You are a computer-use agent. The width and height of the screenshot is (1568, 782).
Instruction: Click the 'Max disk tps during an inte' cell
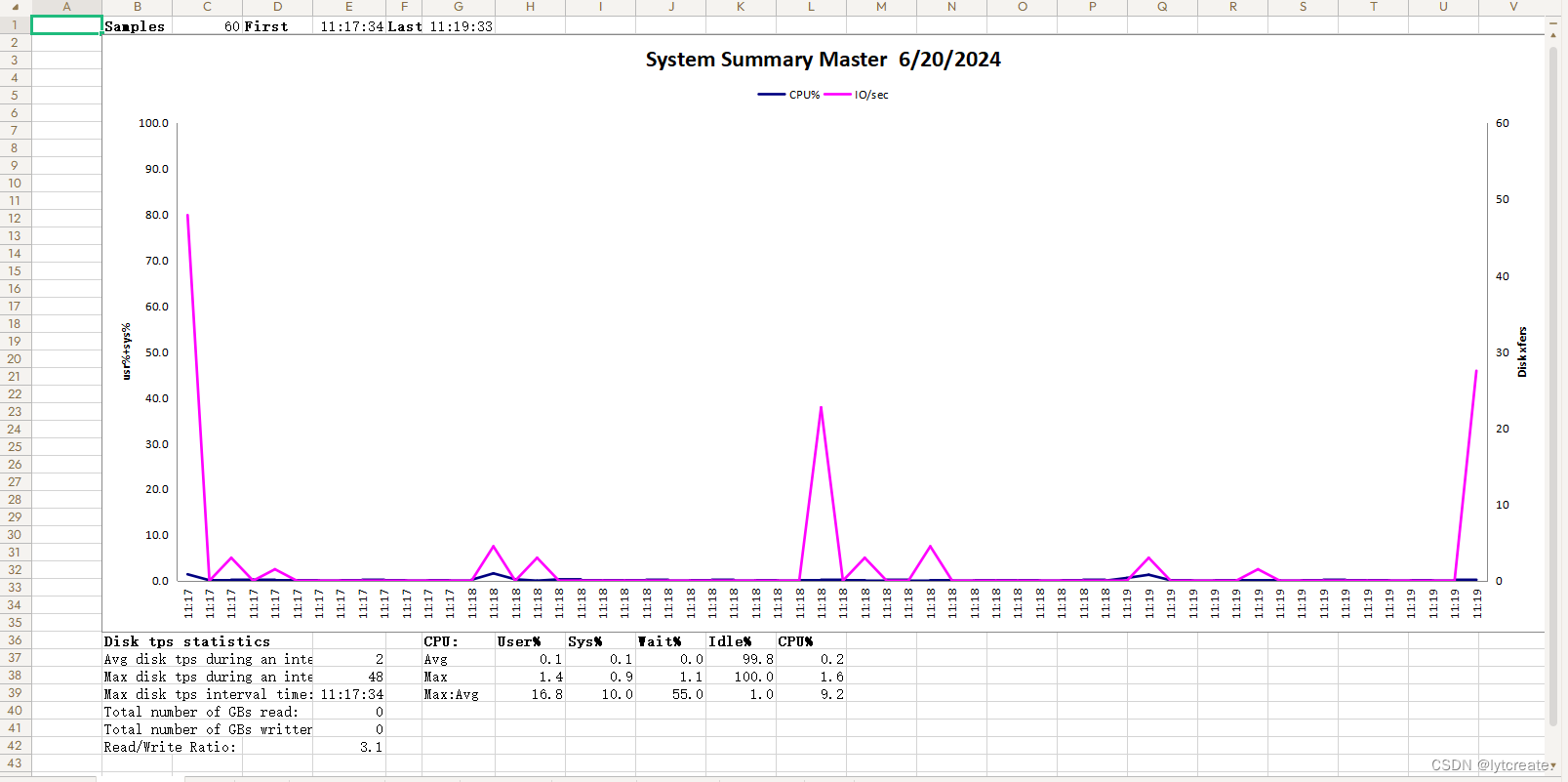208,677
